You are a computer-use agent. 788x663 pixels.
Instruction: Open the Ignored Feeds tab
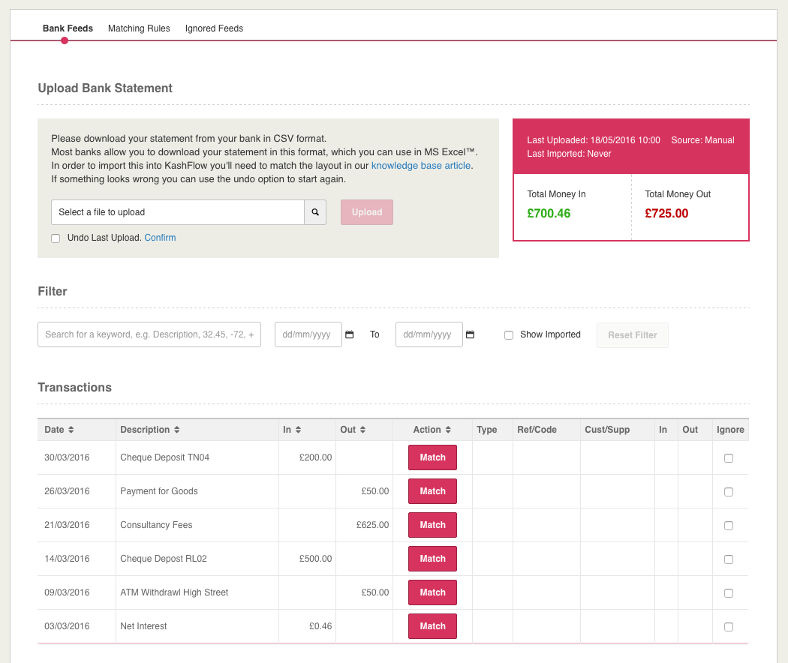pyautogui.click(x=214, y=28)
